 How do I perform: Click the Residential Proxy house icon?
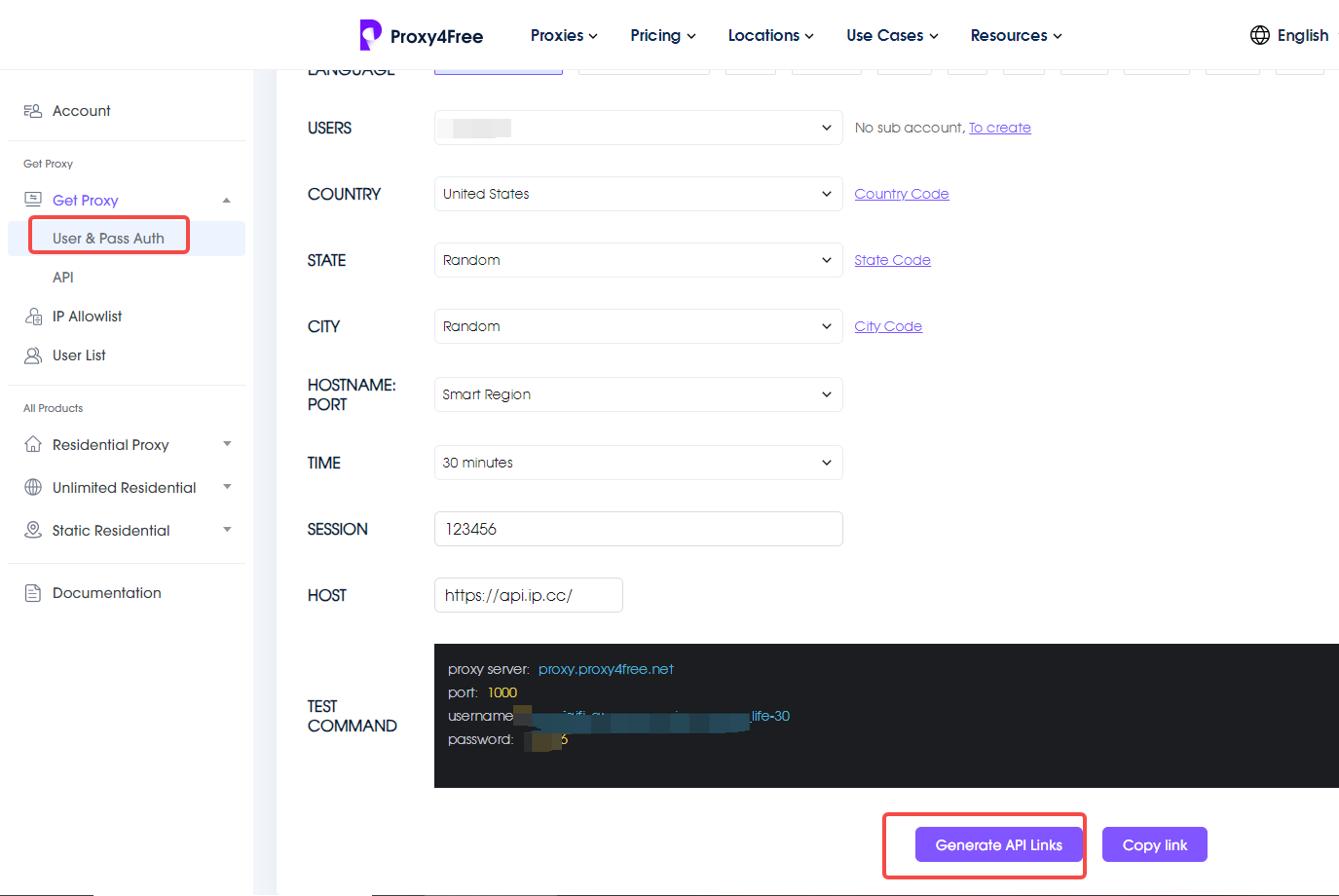tap(33, 444)
